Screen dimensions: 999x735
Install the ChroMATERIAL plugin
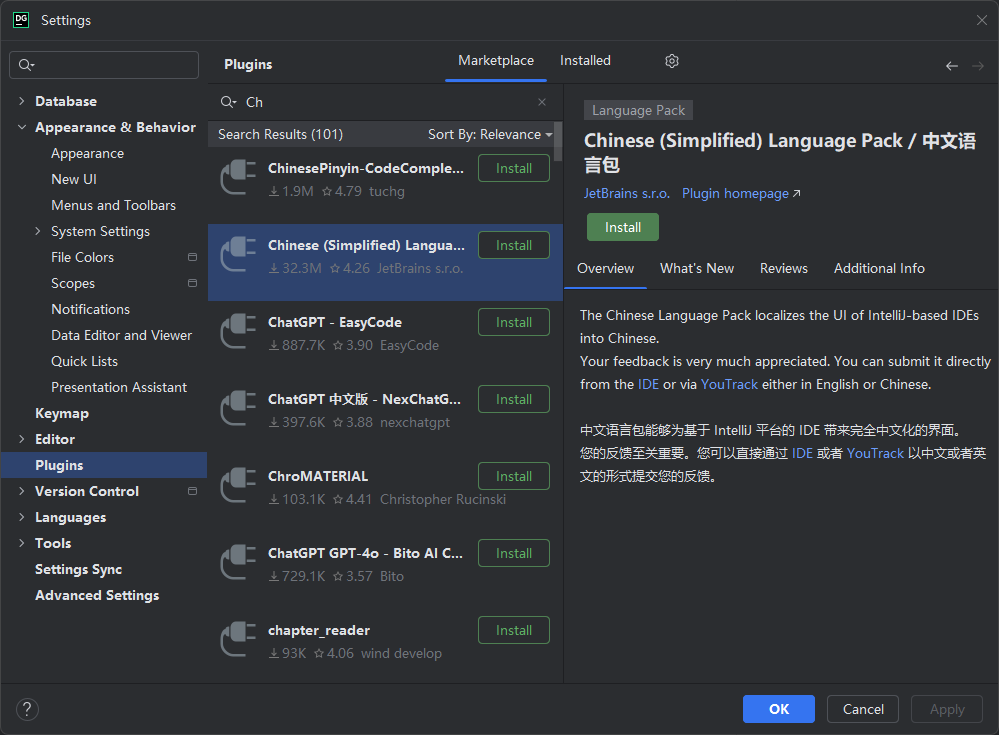(x=514, y=476)
